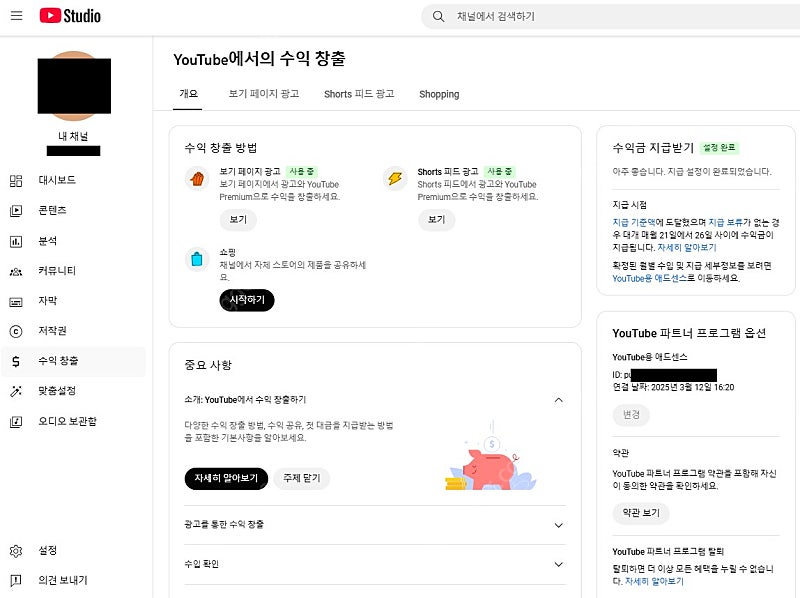The height and width of the screenshot is (598, 800).
Task: Click the 약관 보기 button
Action: [641, 513]
